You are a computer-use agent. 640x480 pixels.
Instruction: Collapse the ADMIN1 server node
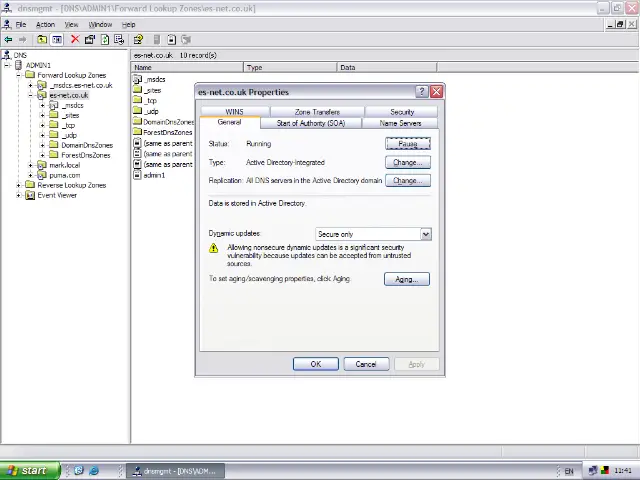7,65
